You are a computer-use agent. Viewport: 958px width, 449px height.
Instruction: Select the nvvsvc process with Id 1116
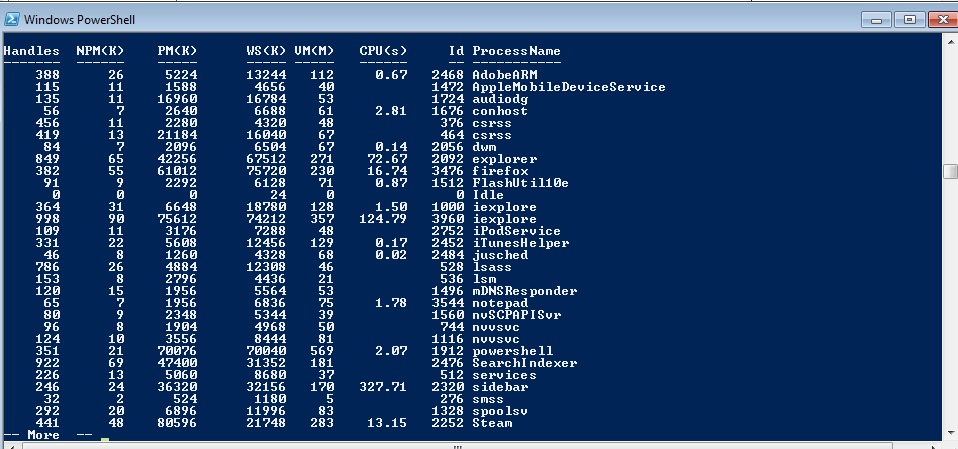tap(496, 339)
